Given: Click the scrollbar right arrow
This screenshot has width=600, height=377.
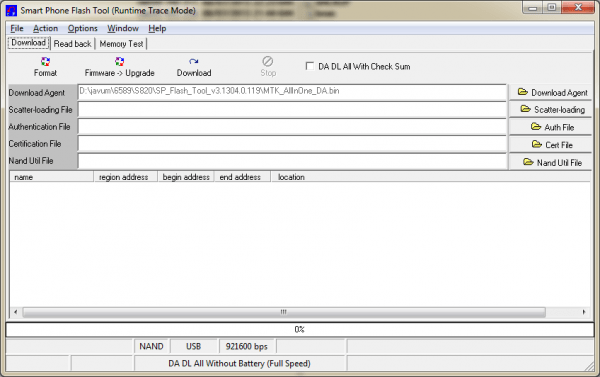Looking at the screenshot, I should point(584,312).
